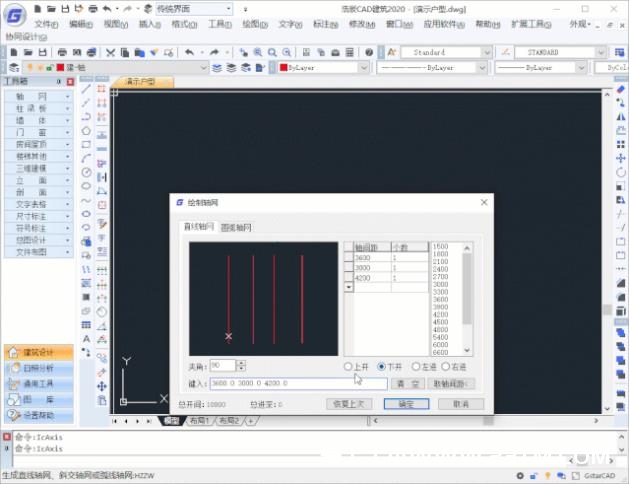This screenshot has width=629, height=484.
Task: Click Save icon in standard toolbar
Action: (x=43, y=52)
